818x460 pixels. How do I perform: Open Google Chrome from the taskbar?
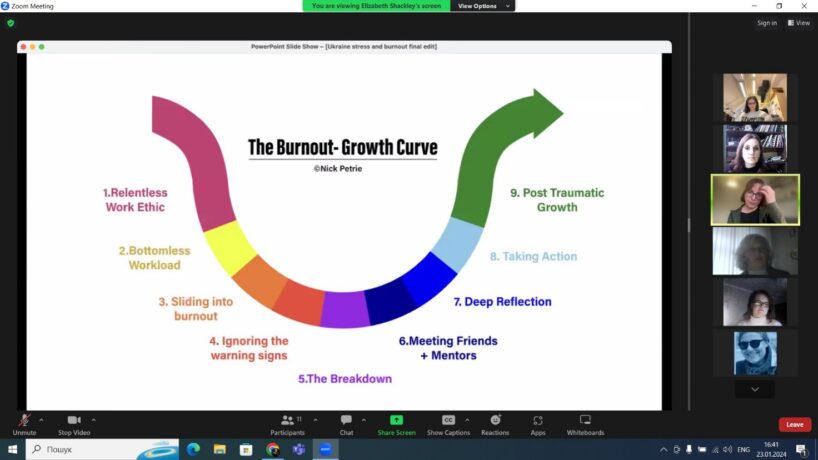(x=272, y=450)
